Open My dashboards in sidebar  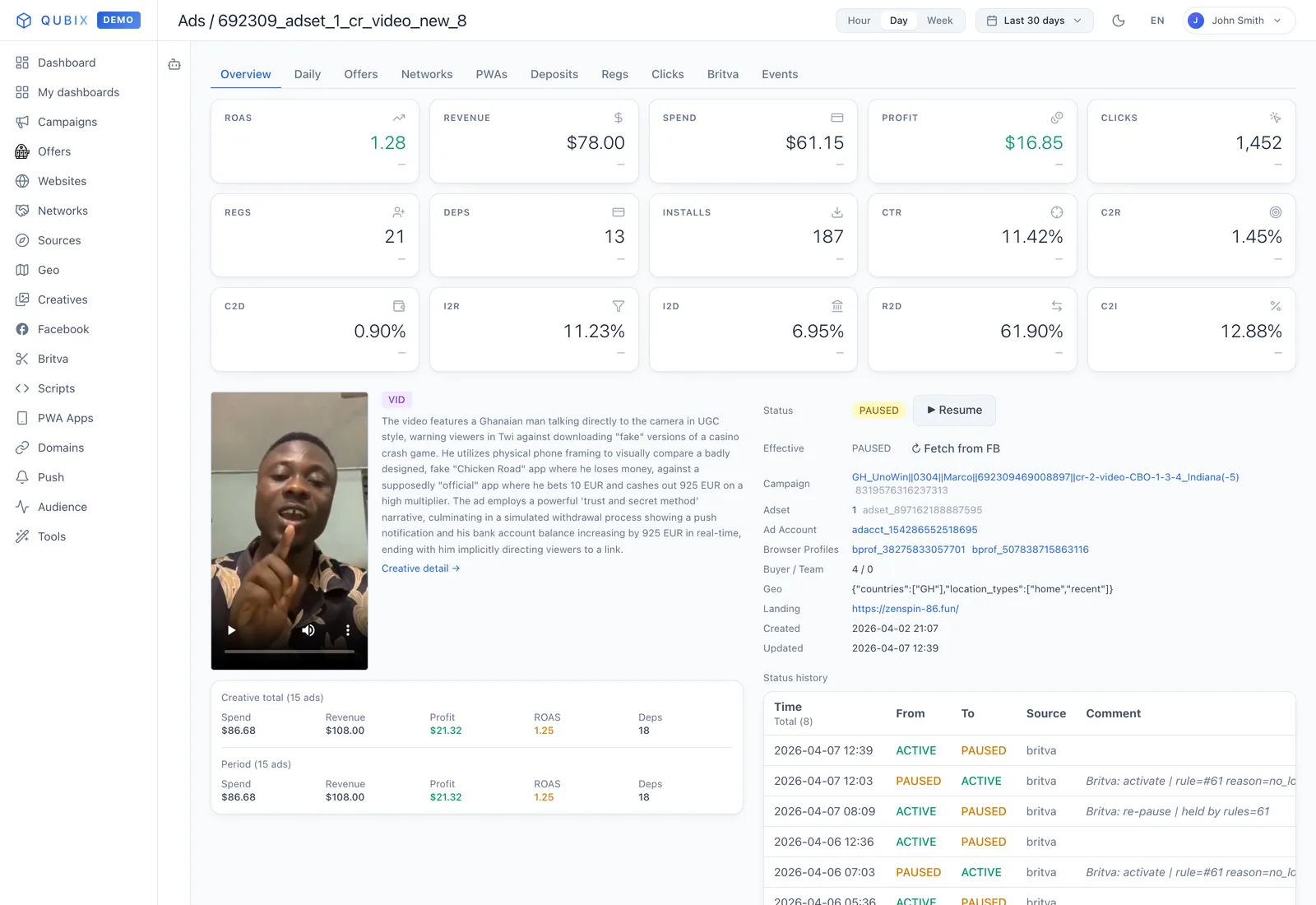tap(78, 92)
